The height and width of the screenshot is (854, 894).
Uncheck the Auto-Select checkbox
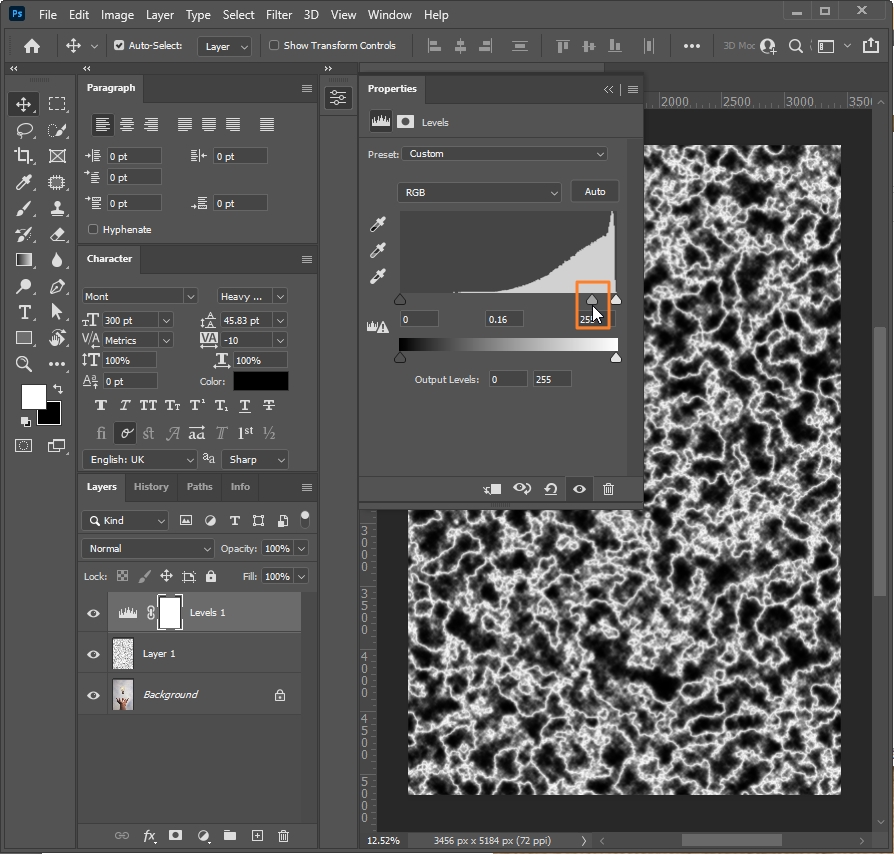pyautogui.click(x=119, y=46)
